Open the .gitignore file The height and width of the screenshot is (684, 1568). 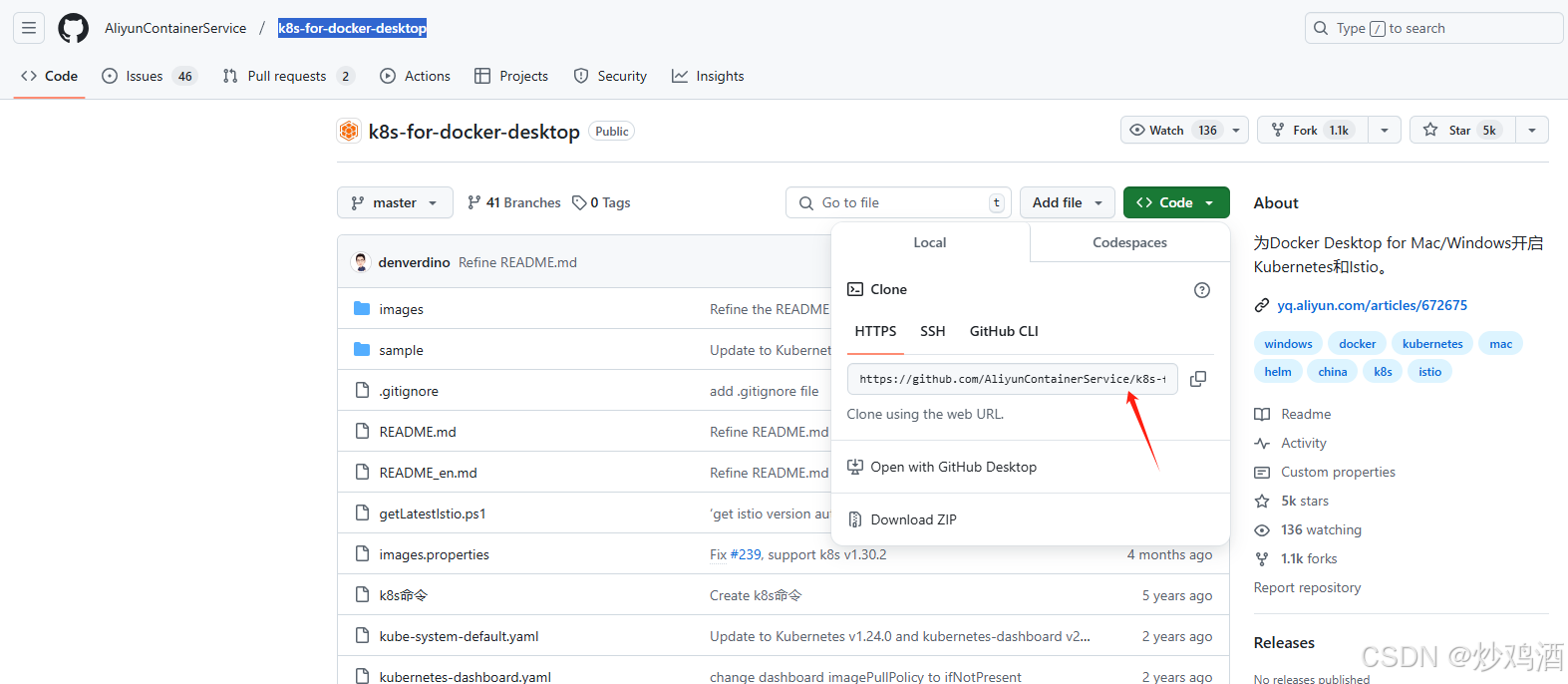[x=409, y=391]
